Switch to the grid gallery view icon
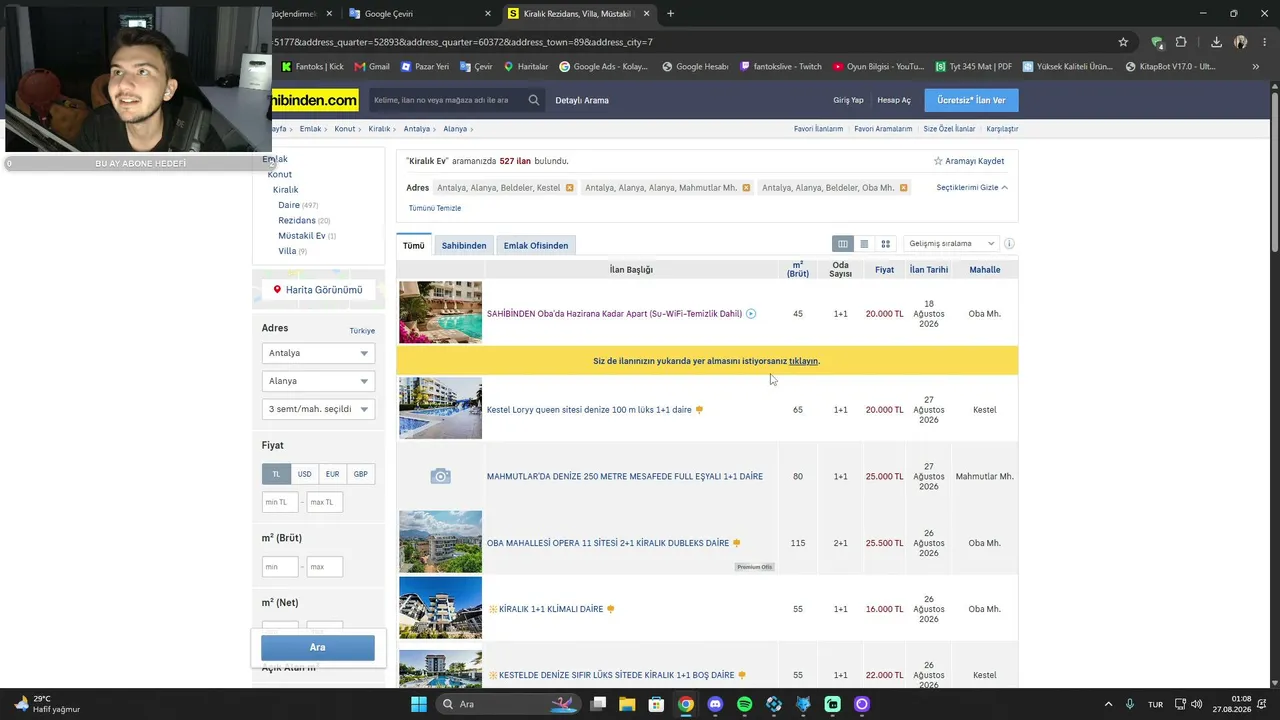This screenshot has width=1280, height=720. point(885,244)
